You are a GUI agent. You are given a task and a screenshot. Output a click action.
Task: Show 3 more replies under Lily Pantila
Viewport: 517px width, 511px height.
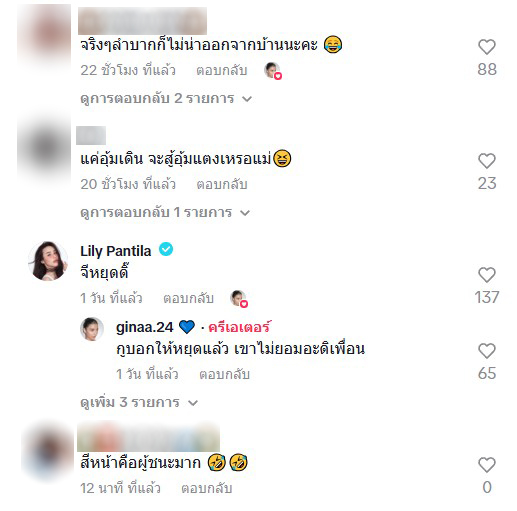coord(139,403)
